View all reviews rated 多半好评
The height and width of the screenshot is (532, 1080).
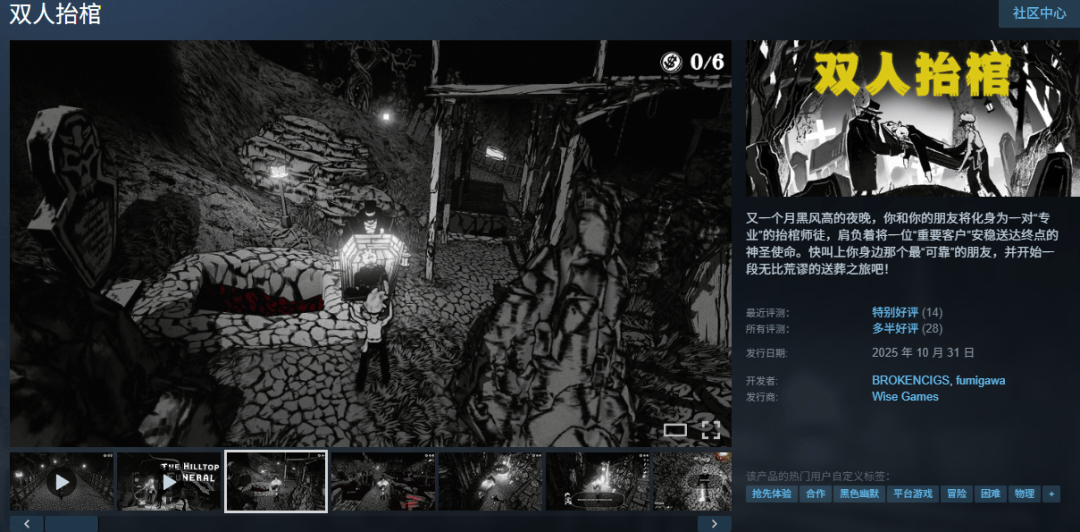coord(894,328)
